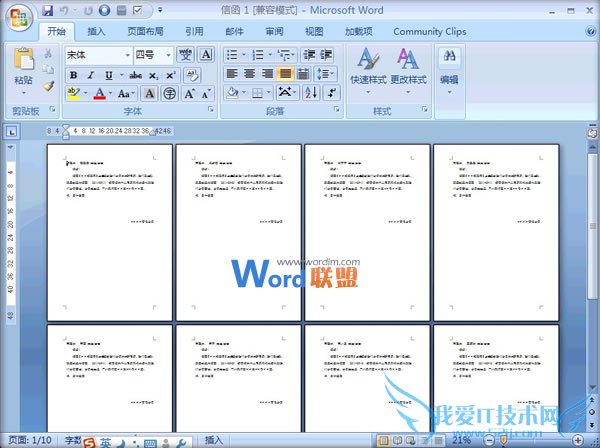600x448 pixels.
Task: Switch to the 页面布局 tab
Action: (145, 32)
